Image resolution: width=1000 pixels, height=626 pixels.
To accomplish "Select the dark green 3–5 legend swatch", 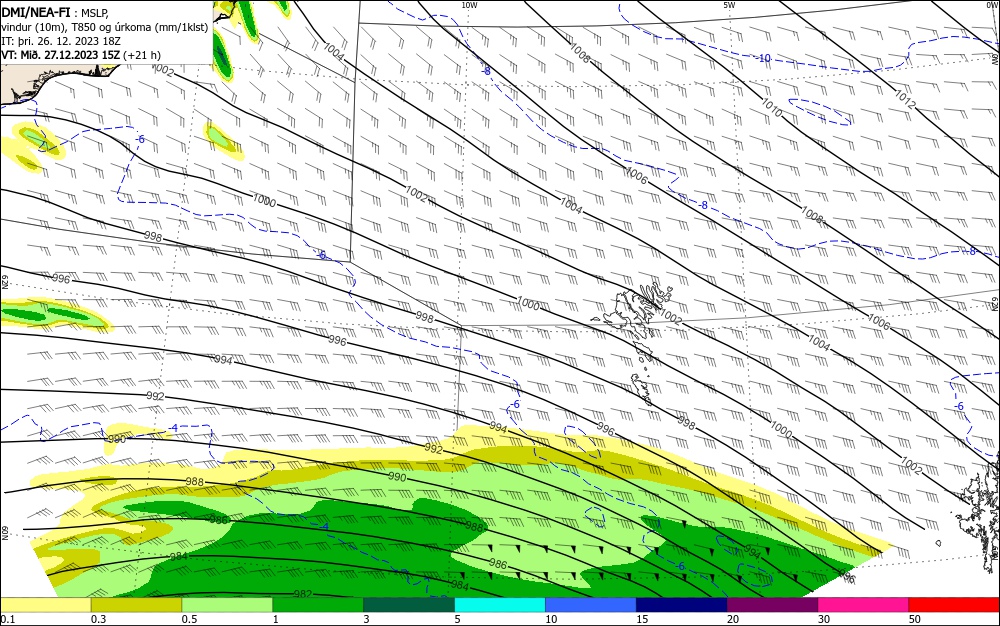I will [x=409, y=605].
